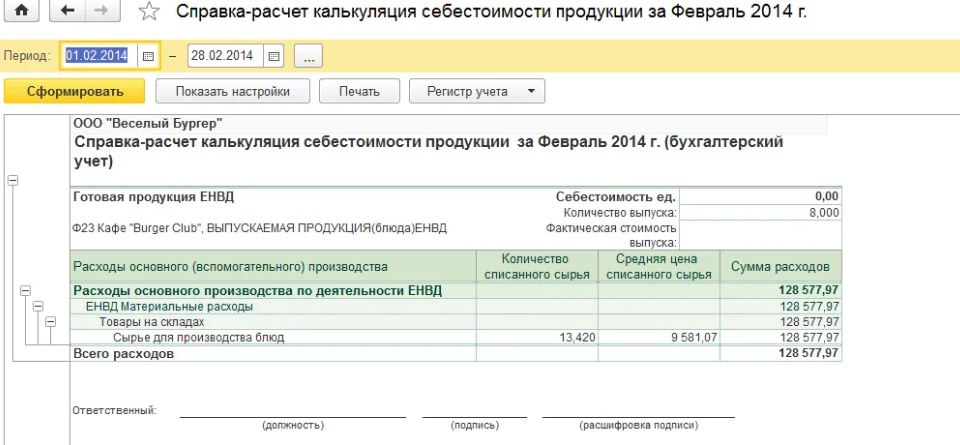Image resolution: width=960 pixels, height=445 pixels.
Task: Select the ООО "Веселый Бургер" cell
Action: (148, 124)
